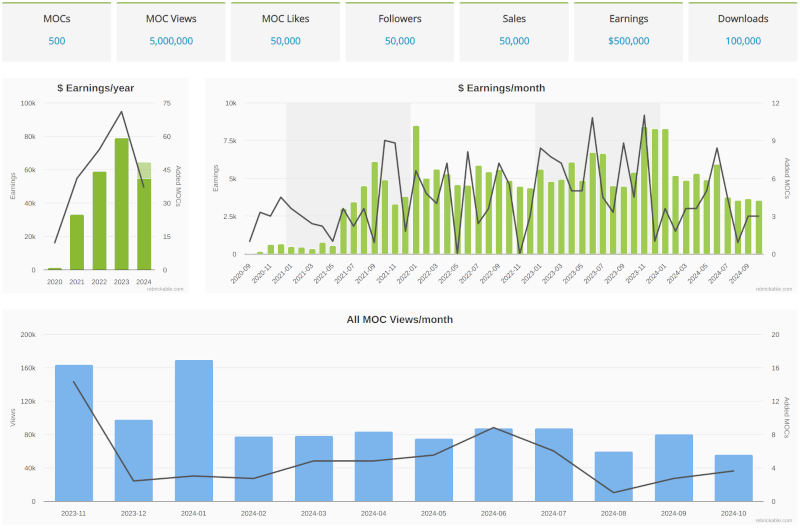The image size is (800, 529).
Task: Click the Followers stat card
Action: 400,30
